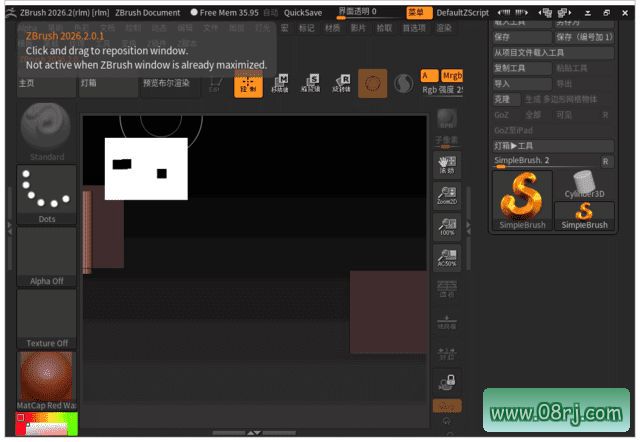Viewport: 640px width, 442px height.
Task: Collapse left tray via divider arrows
Action: click(x=10, y=228)
